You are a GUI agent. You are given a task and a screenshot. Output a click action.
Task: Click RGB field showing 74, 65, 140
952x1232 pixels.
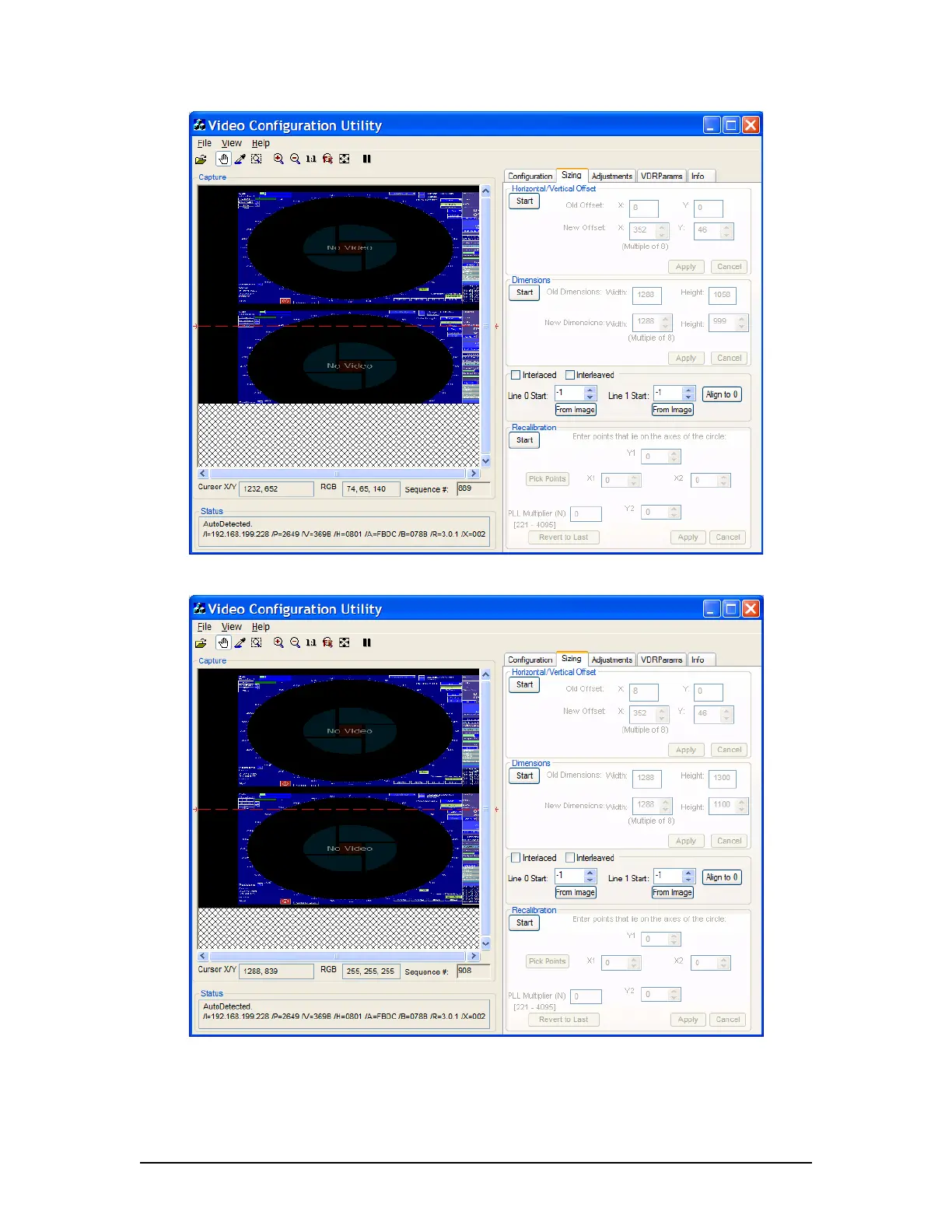point(371,489)
